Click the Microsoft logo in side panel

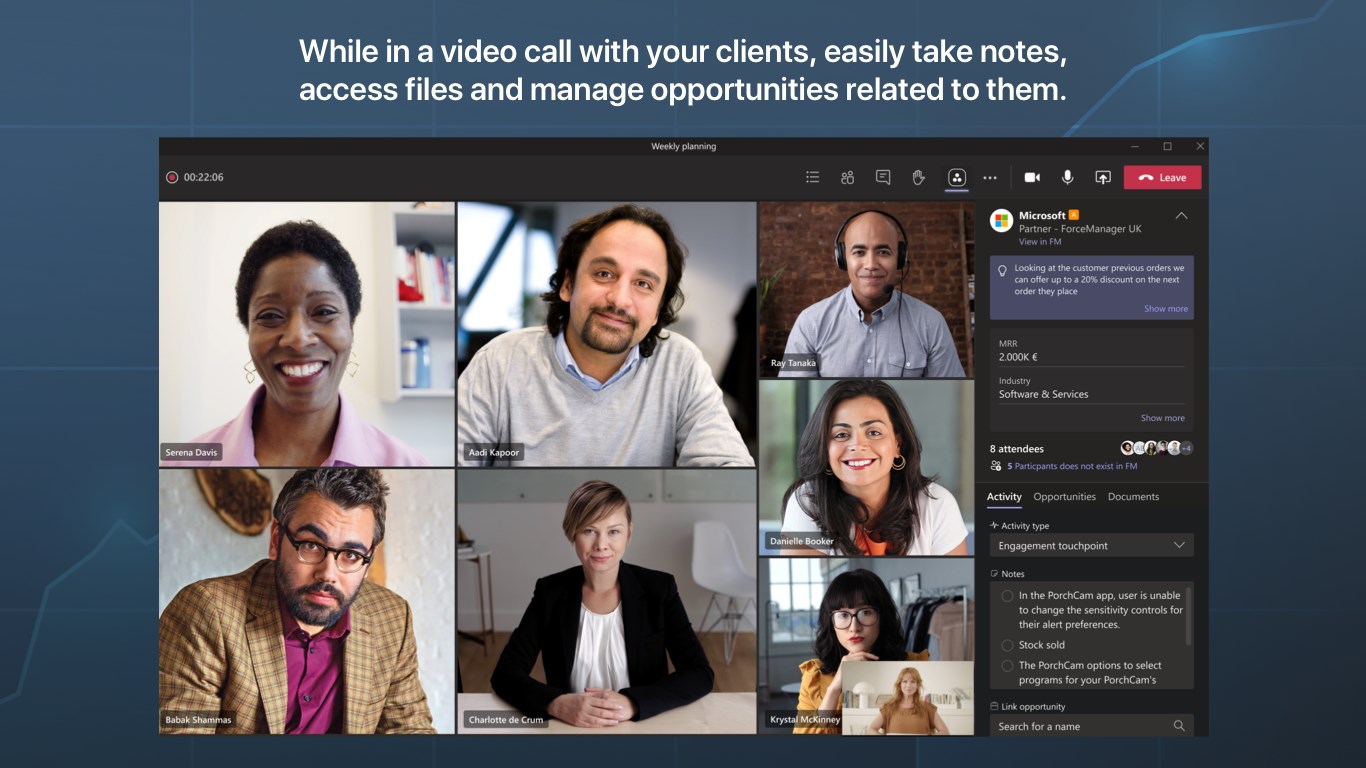pos(1001,221)
